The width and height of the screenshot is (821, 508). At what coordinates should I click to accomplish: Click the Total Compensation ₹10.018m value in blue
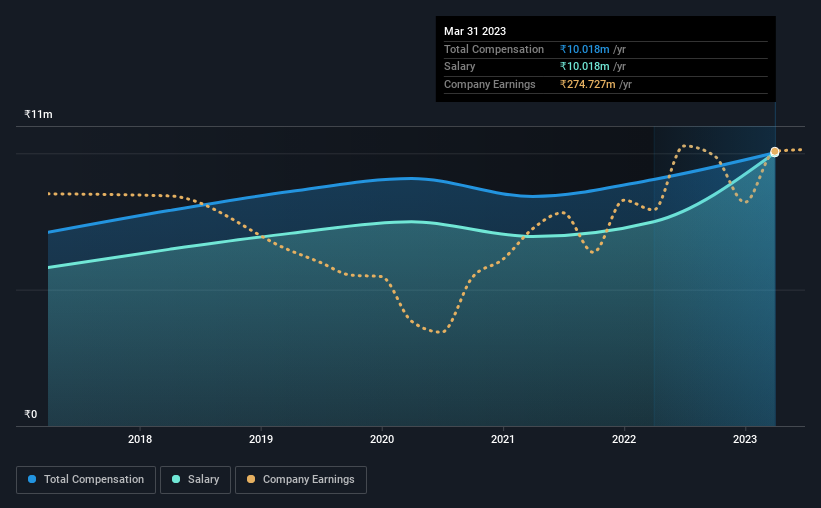pyautogui.click(x=584, y=49)
